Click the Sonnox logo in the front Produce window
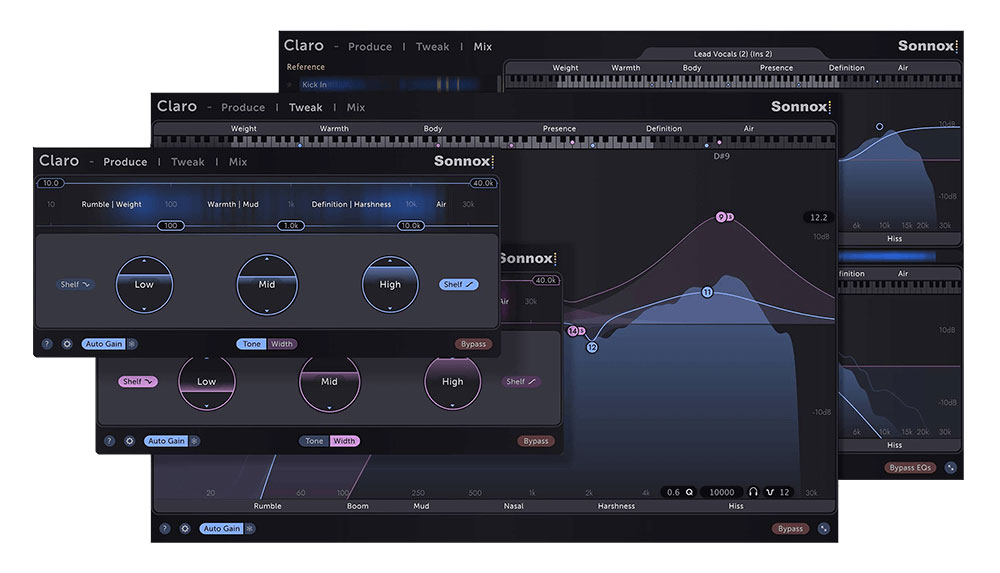Image resolution: width=1000 pixels, height=573 pixels. (464, 161)
